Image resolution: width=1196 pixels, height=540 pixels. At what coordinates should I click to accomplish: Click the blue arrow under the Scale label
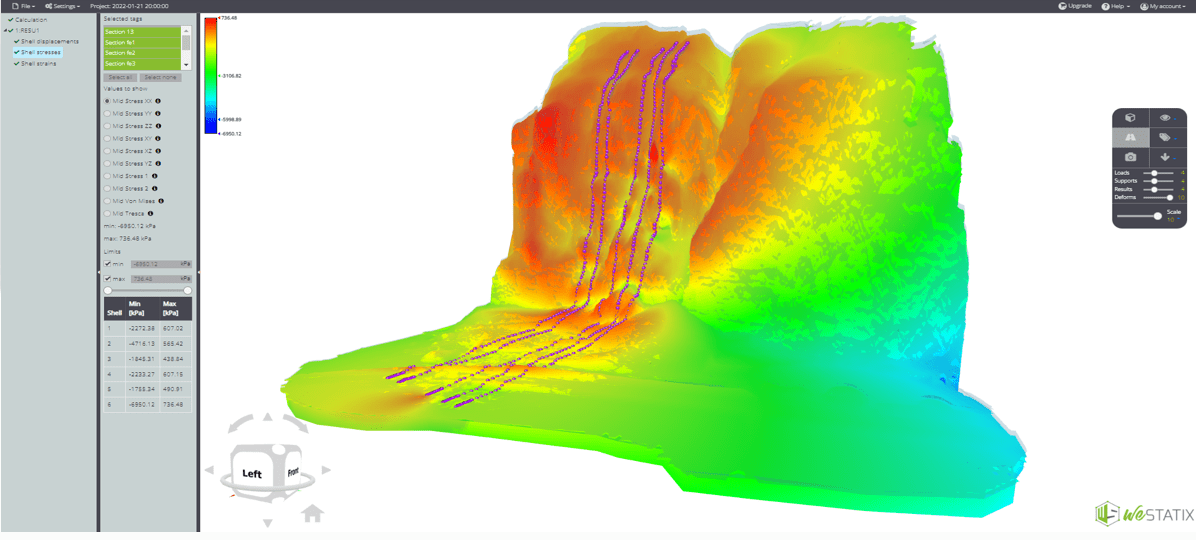click(x=1179, y=220)
